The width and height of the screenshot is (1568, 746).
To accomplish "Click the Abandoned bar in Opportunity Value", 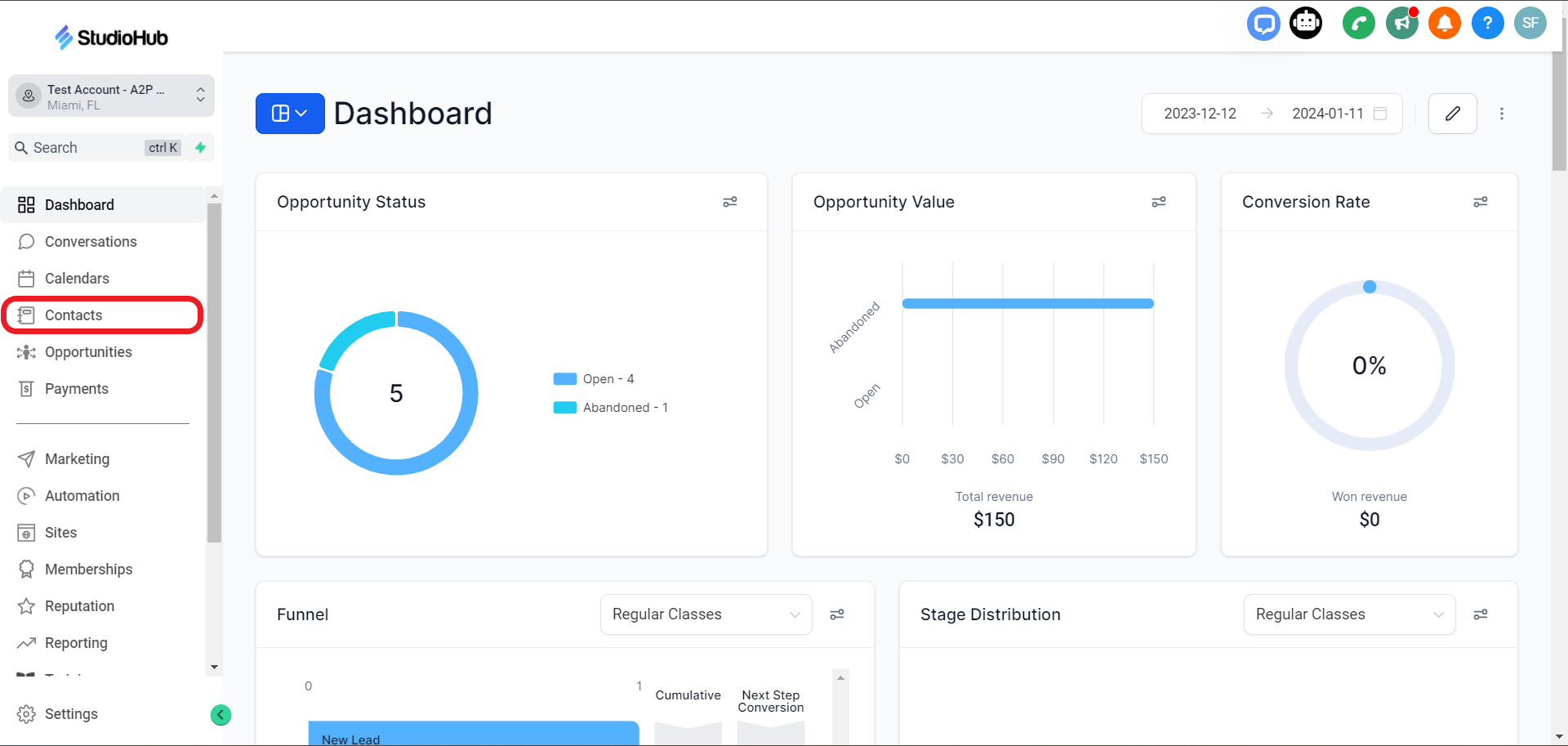I will click(1027, 303).
